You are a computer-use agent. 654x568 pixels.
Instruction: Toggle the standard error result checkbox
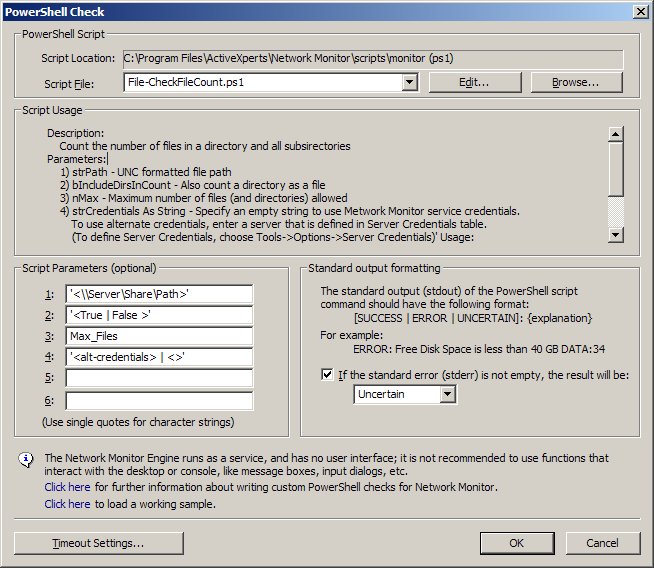[328, 375]
